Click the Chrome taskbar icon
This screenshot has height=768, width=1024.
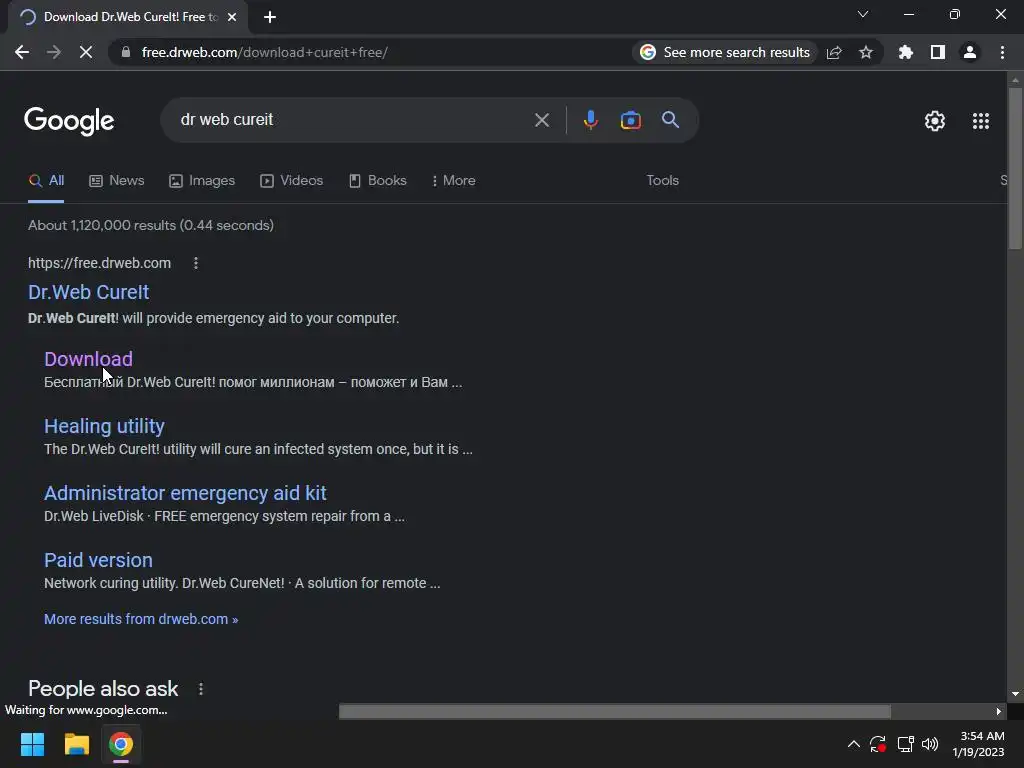coord(121,744)
